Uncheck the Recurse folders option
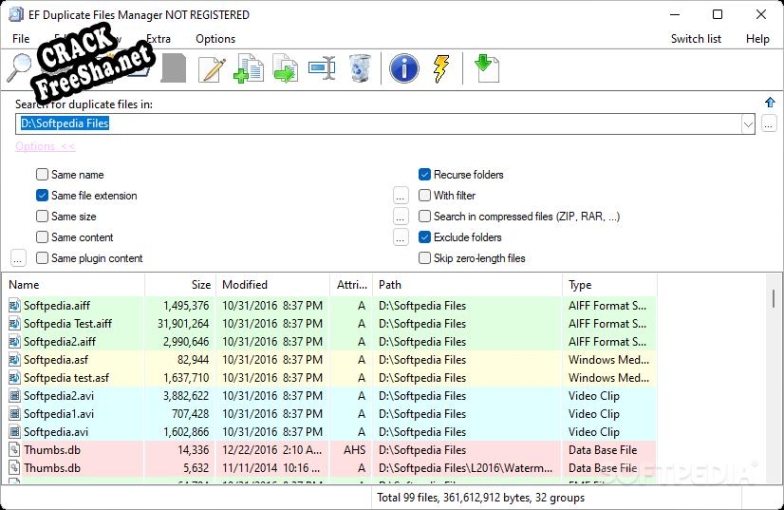This screenshot has width=784, height=510. (x=425, y=175)
